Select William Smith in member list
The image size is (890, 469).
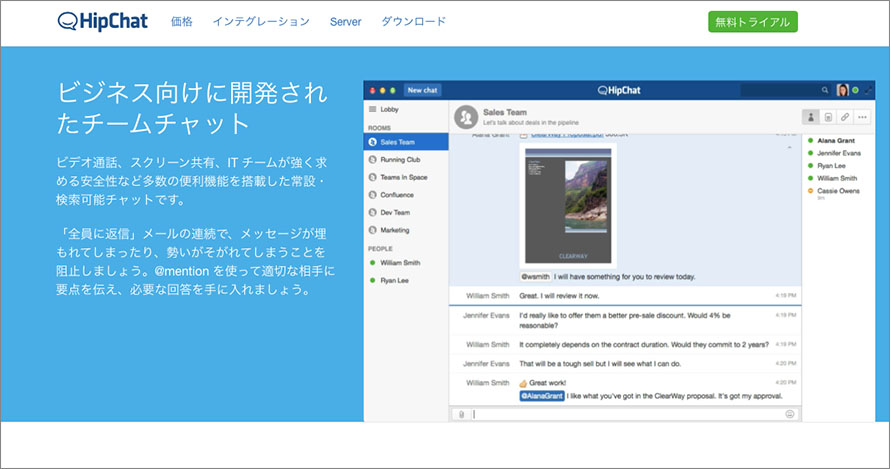click(837, 178)
